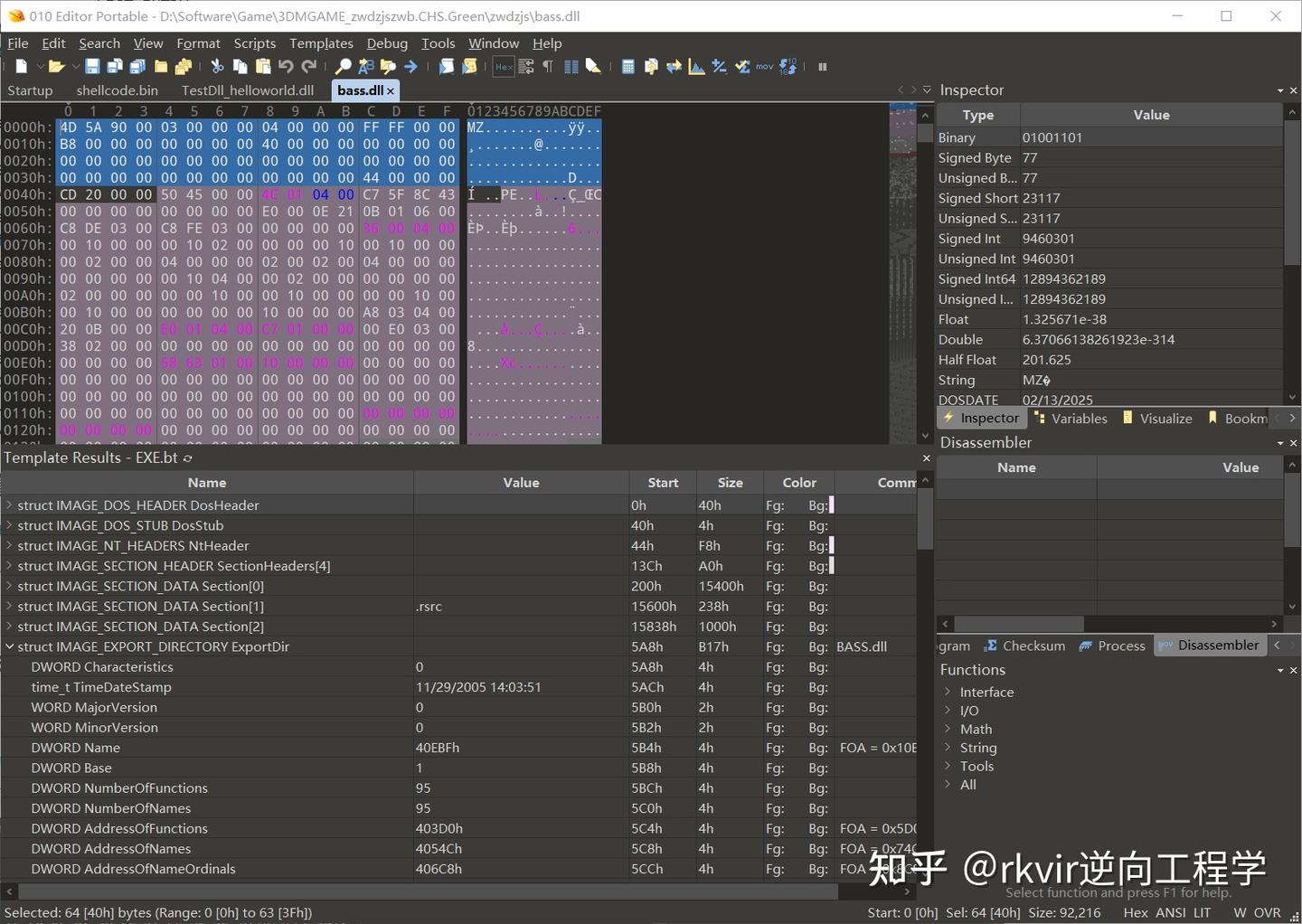This screenshot has width=1302, height=924.
Task: Toggle Hex edit mode icon
Action: click(x=504, y=67)
